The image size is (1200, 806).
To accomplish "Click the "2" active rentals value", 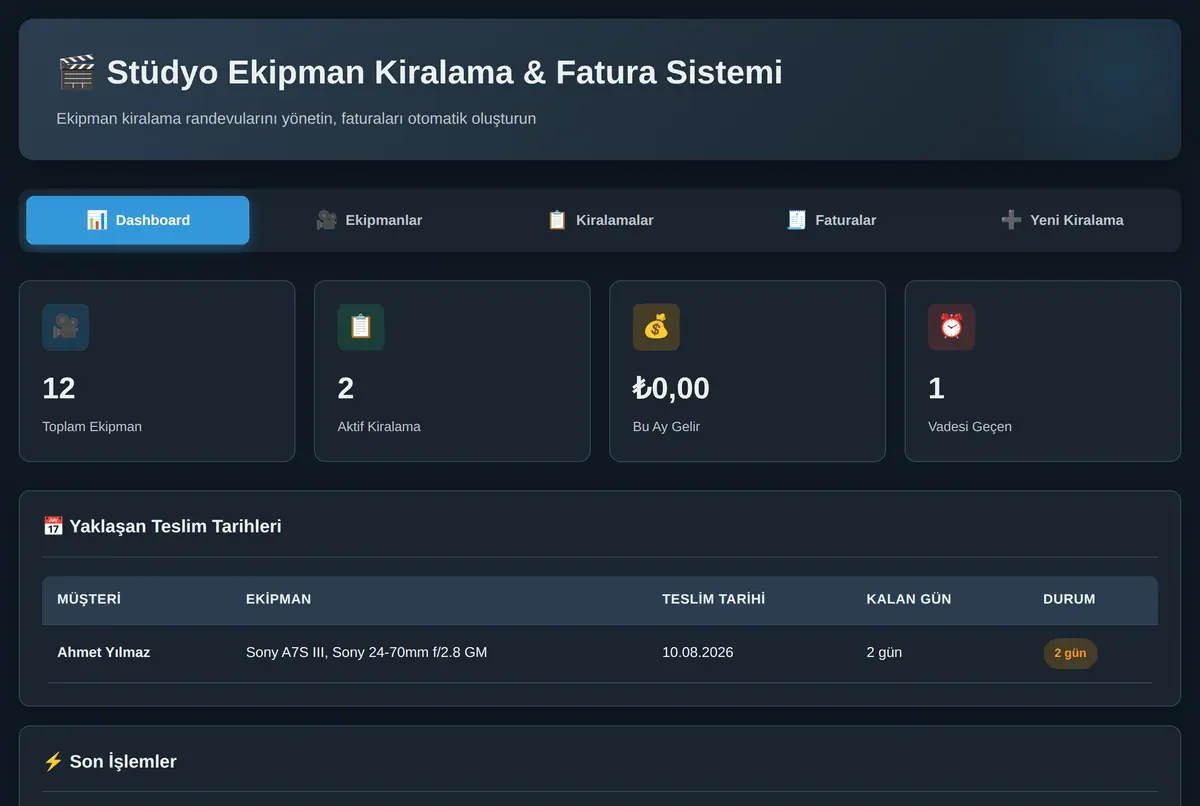I will pyautogui.click(x=346, y=388).
